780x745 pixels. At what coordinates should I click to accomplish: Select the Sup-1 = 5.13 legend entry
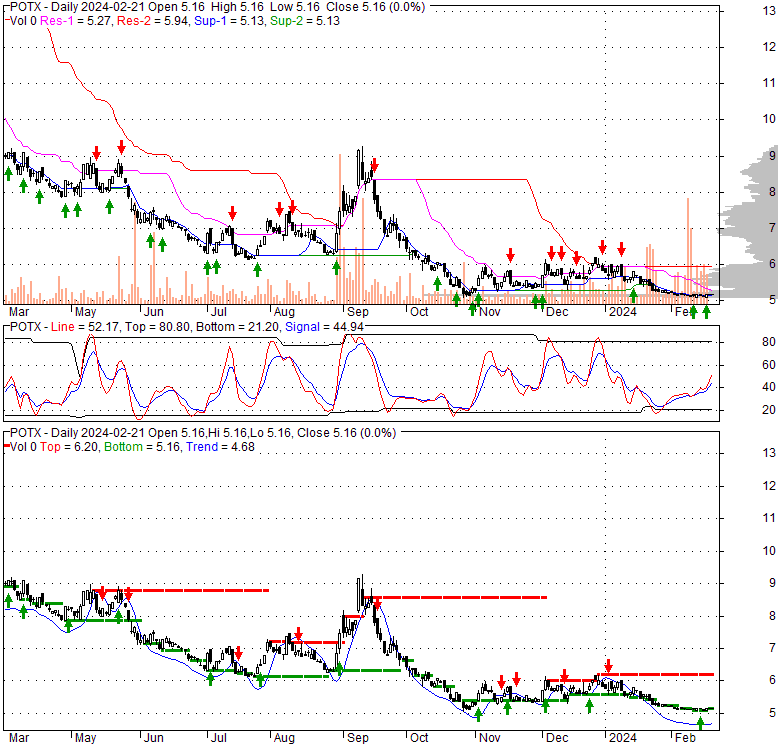[x=229, y=21]
